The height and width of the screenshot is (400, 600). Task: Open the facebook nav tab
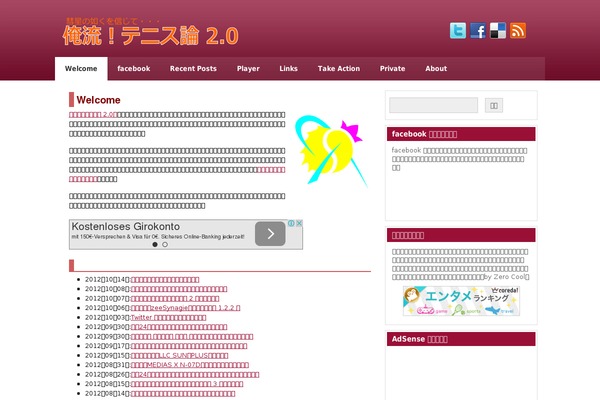[134, 69]
